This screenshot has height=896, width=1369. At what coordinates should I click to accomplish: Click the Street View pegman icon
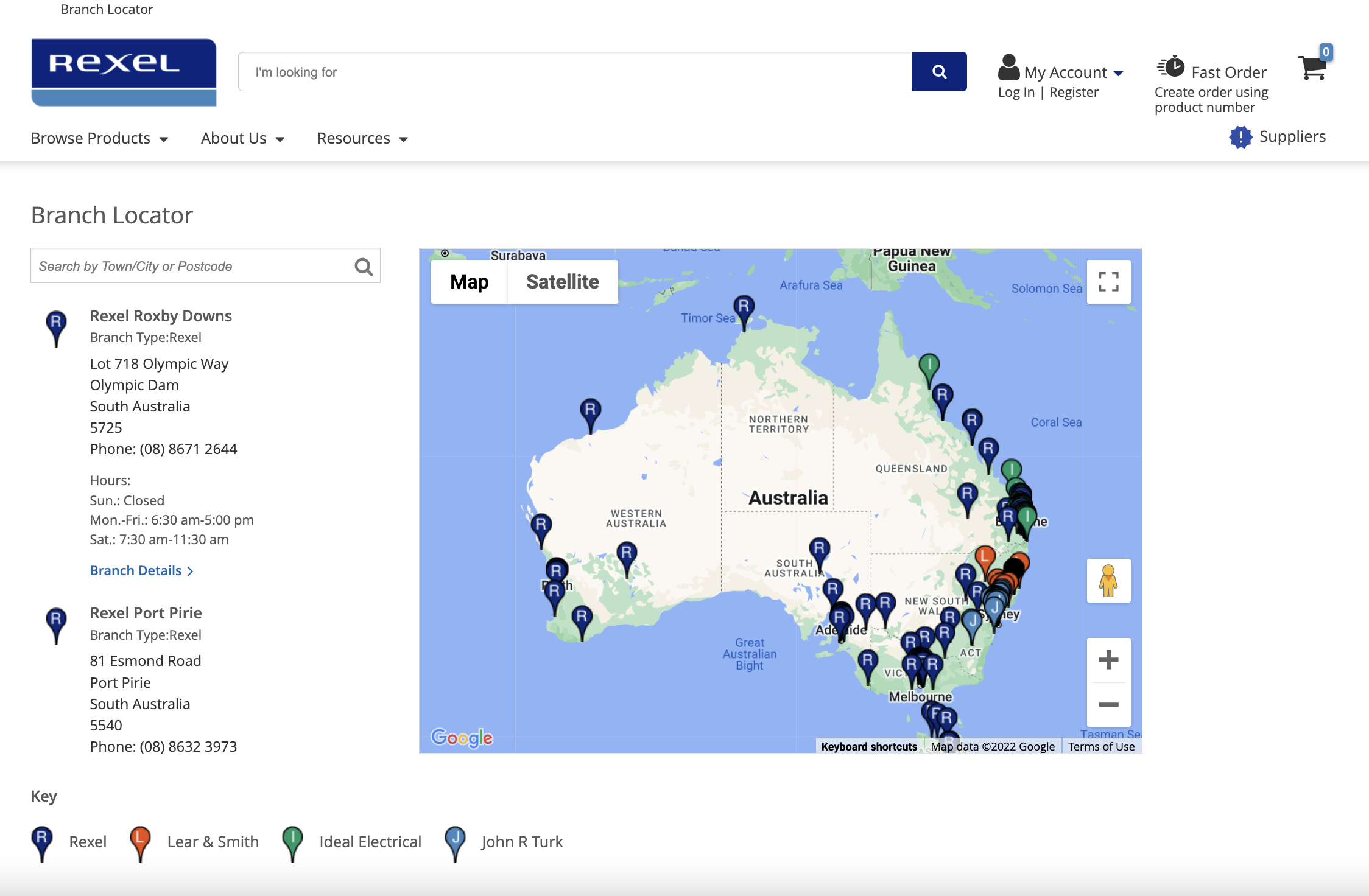[x=1108, y=581]
